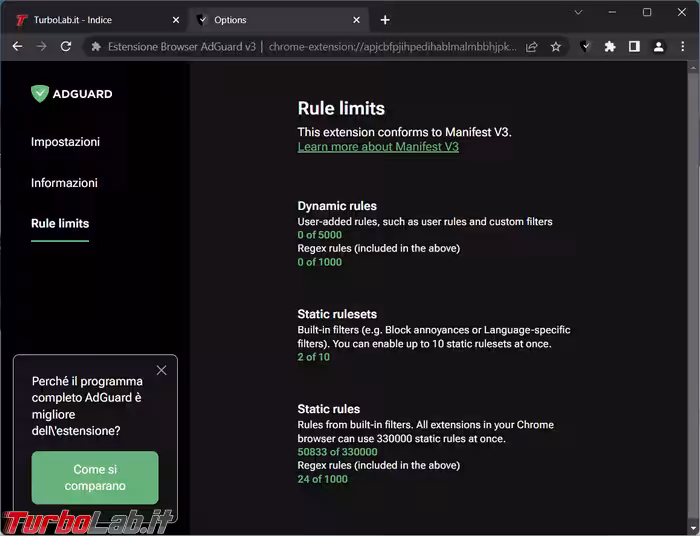Click the '0 of 1000' regex value
700x536 pixels.
click(320, 262)
